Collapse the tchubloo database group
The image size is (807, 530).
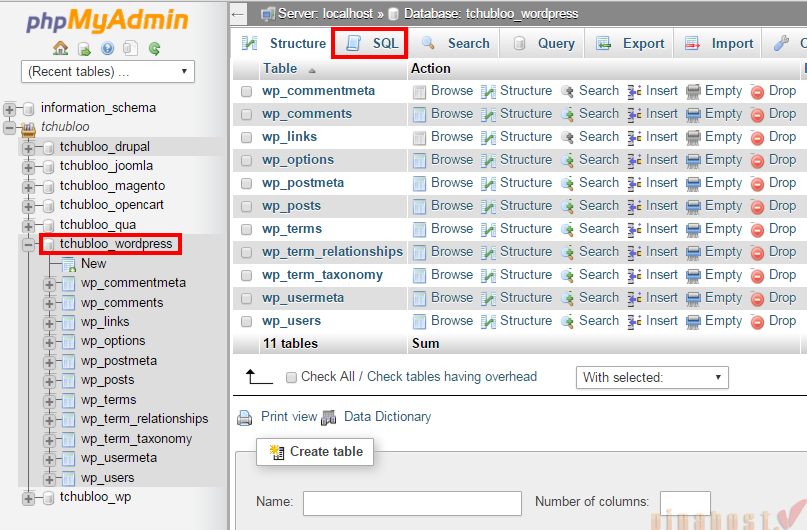click(x=9, y=127)
